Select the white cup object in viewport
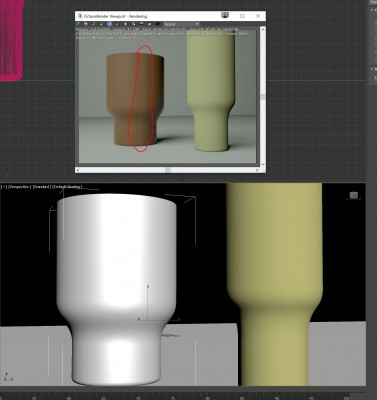The image size is (377, 400). [x=116, y=287]
